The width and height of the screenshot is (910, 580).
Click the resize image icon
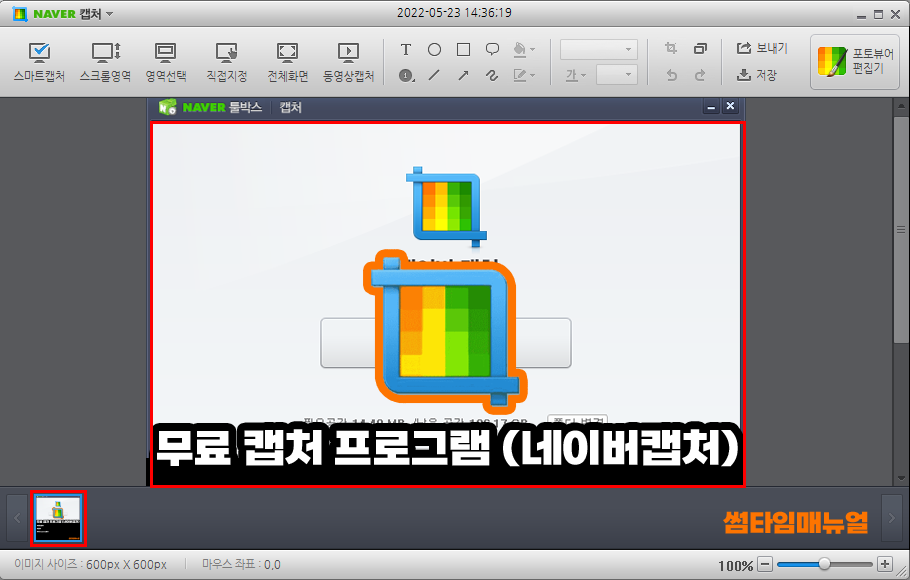tap(700, 49)
